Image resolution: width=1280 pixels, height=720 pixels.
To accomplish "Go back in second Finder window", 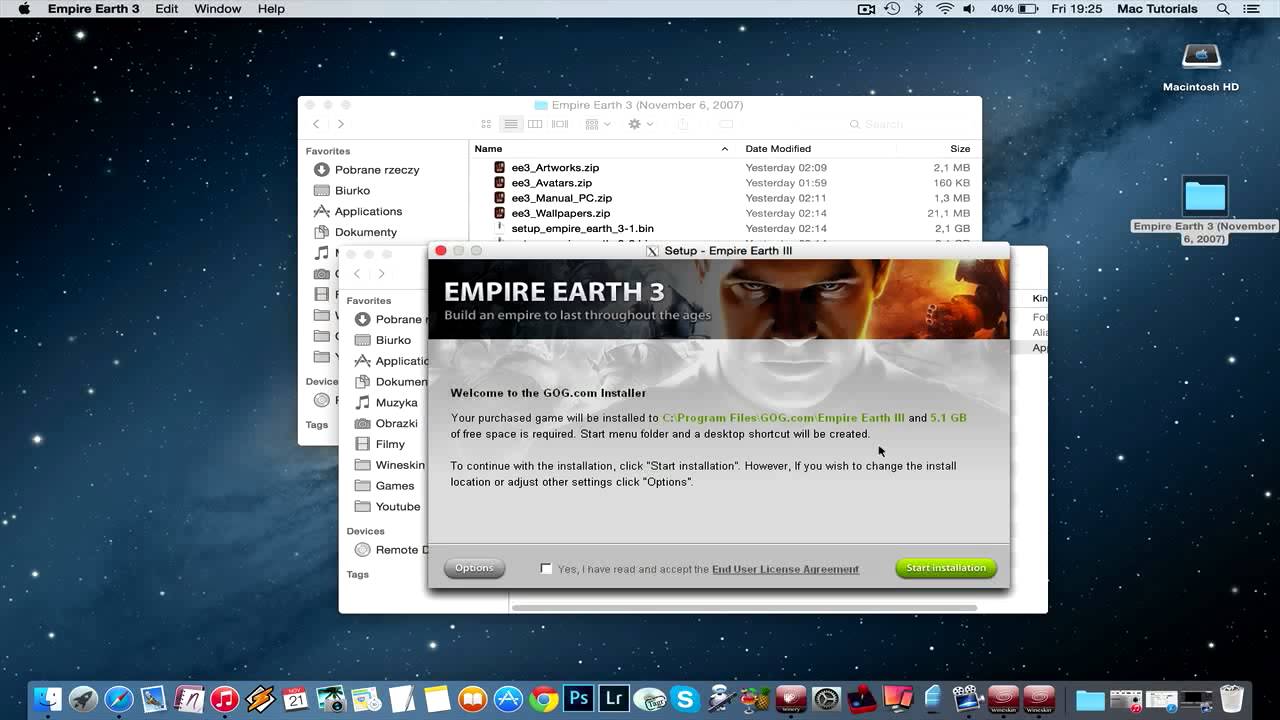I will [x=357, y=274].
